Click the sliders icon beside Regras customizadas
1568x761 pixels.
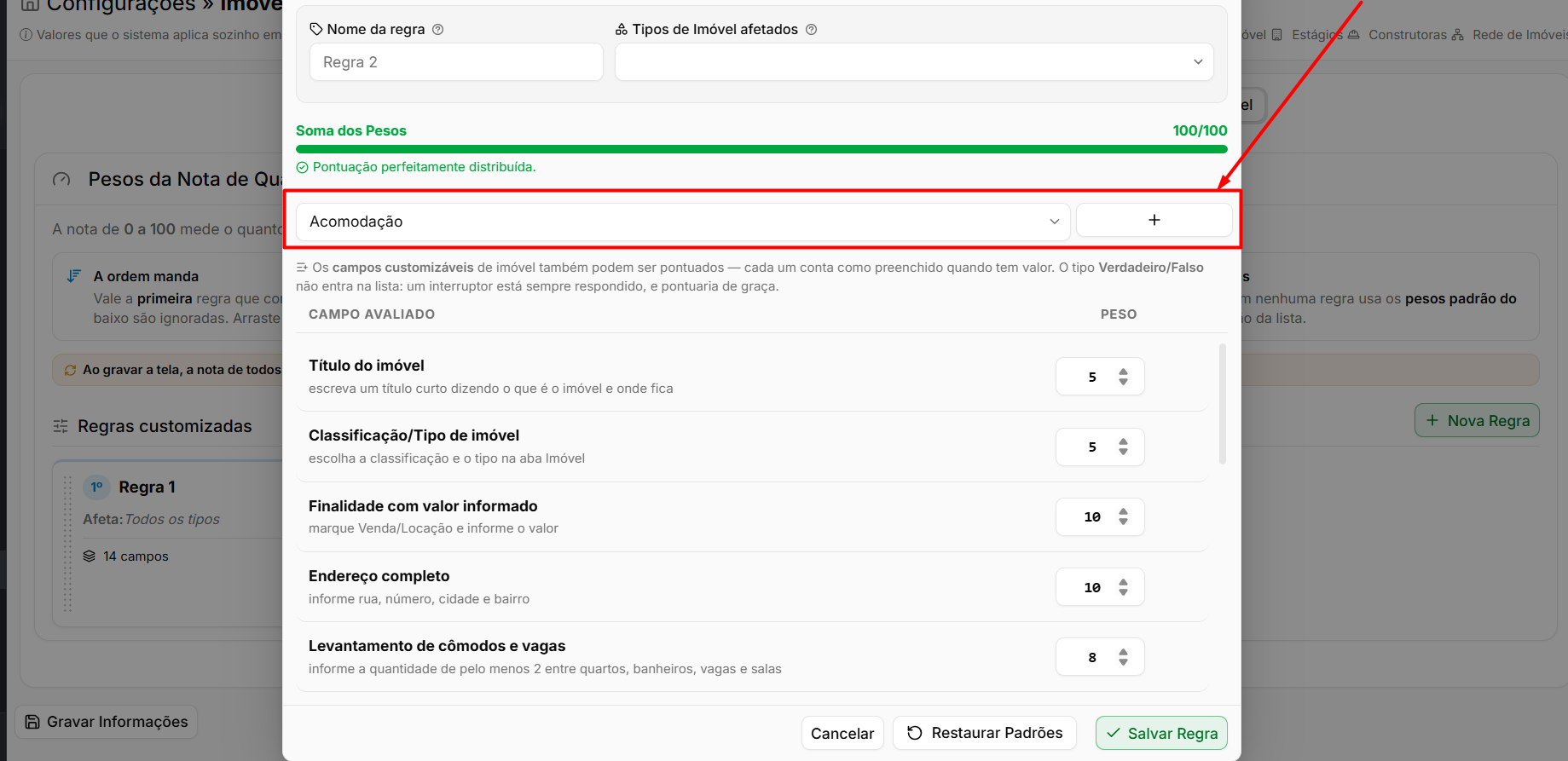(x=61, y=426)
